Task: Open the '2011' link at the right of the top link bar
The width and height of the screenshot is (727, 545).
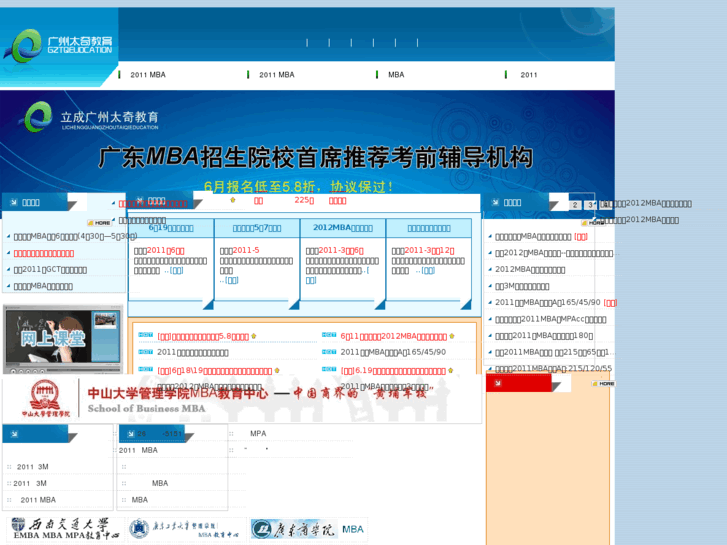Action: click(529, 75)
